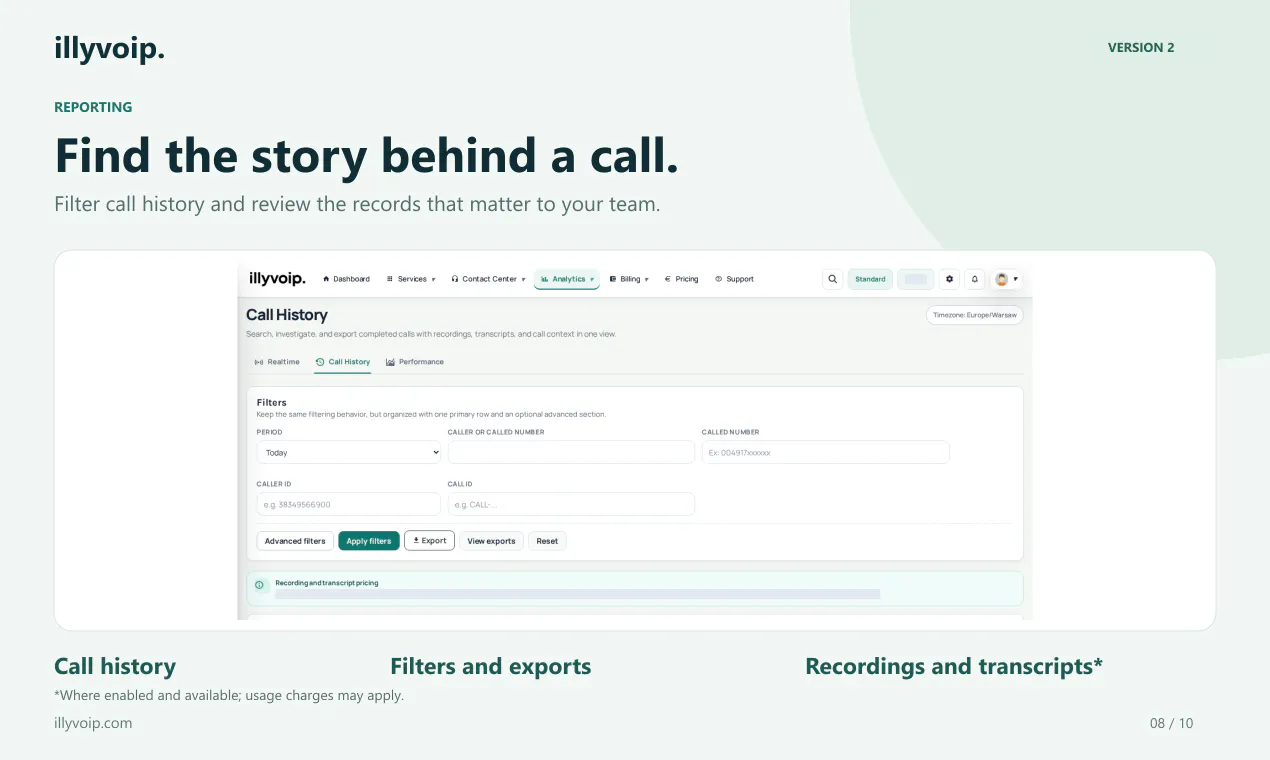Click the illyvoip logo in the app navbar

[277, 279]
